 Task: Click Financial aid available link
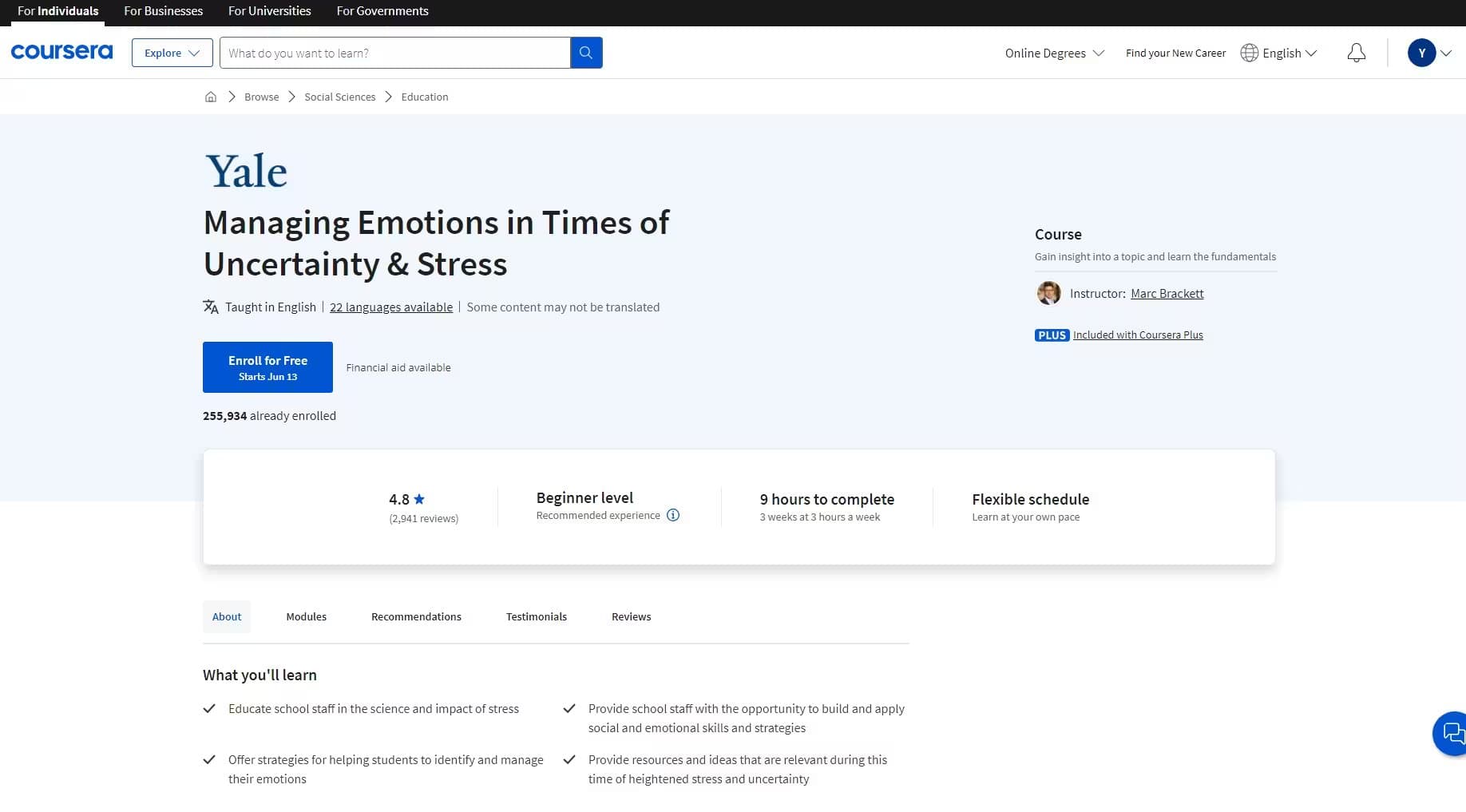click(398, 367)
